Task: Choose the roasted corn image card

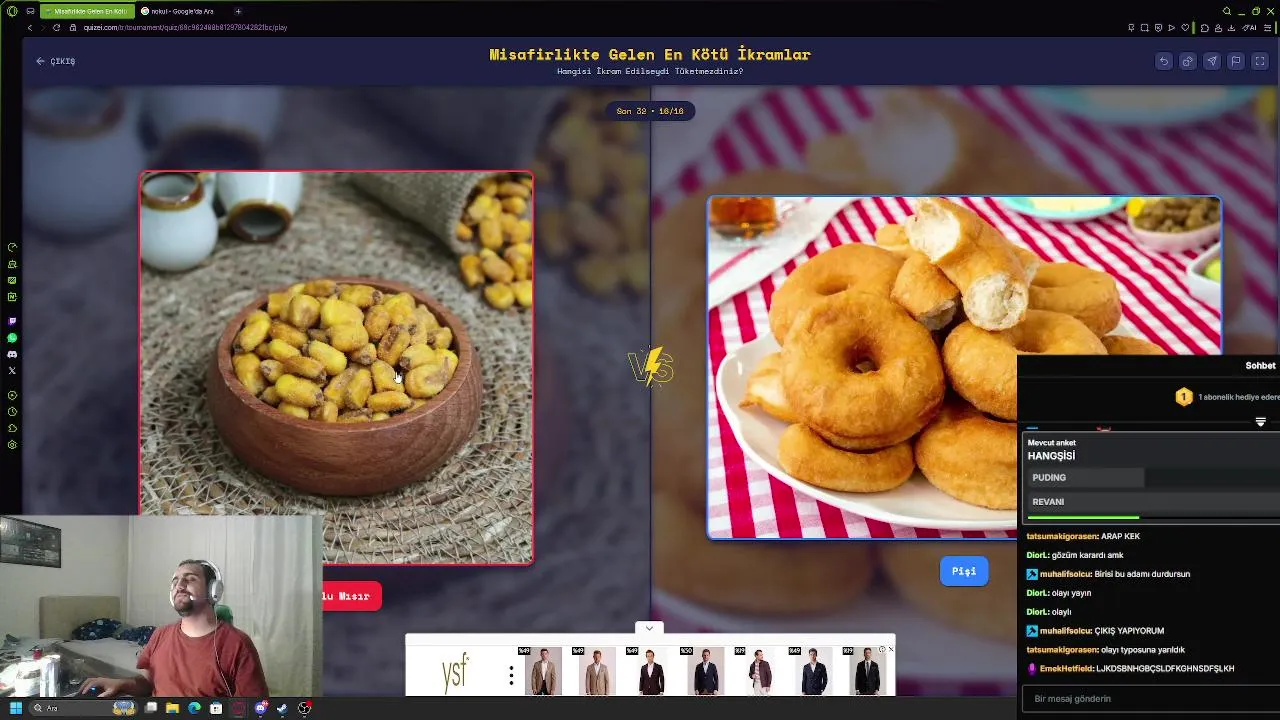Action: click(x=336, y=367)
